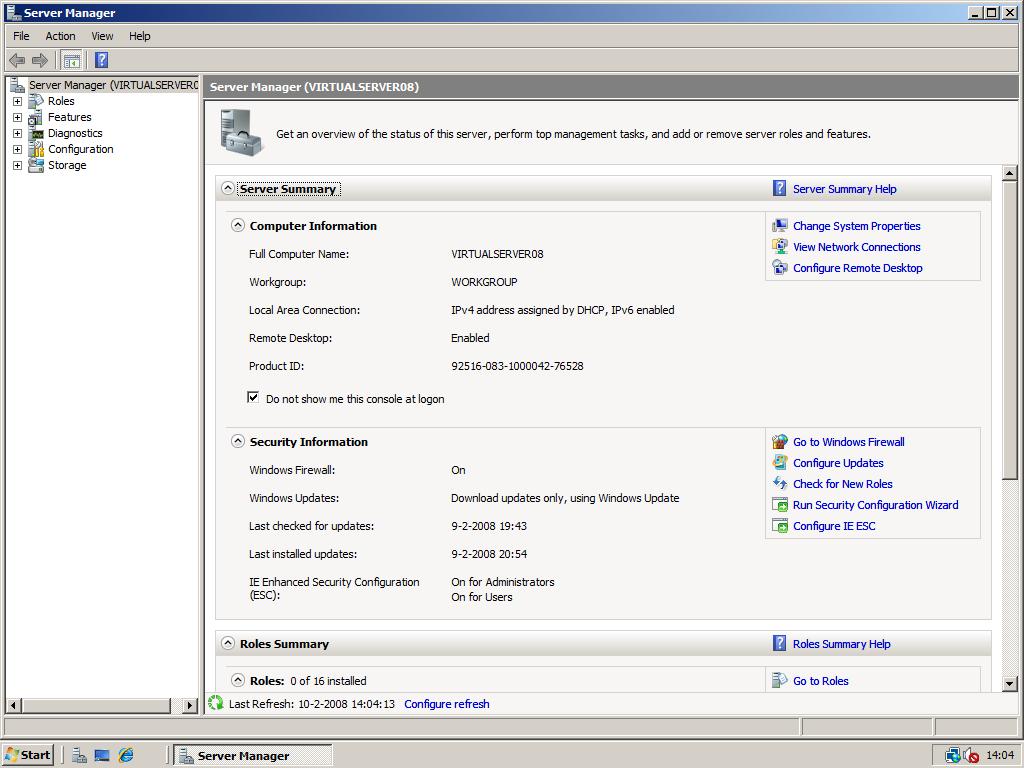This screenshot has height=768, width=1024.
Task: Click the Server Manager taskbar button
Action: tap(253, 756)
